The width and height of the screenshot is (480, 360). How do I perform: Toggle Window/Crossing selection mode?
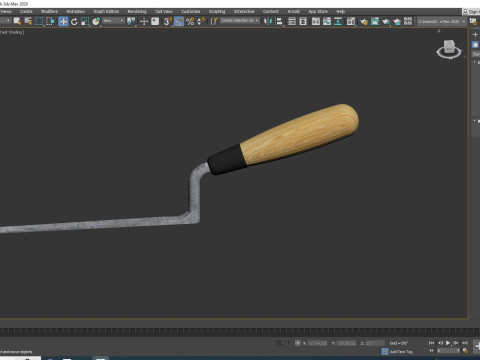point(50,22)
